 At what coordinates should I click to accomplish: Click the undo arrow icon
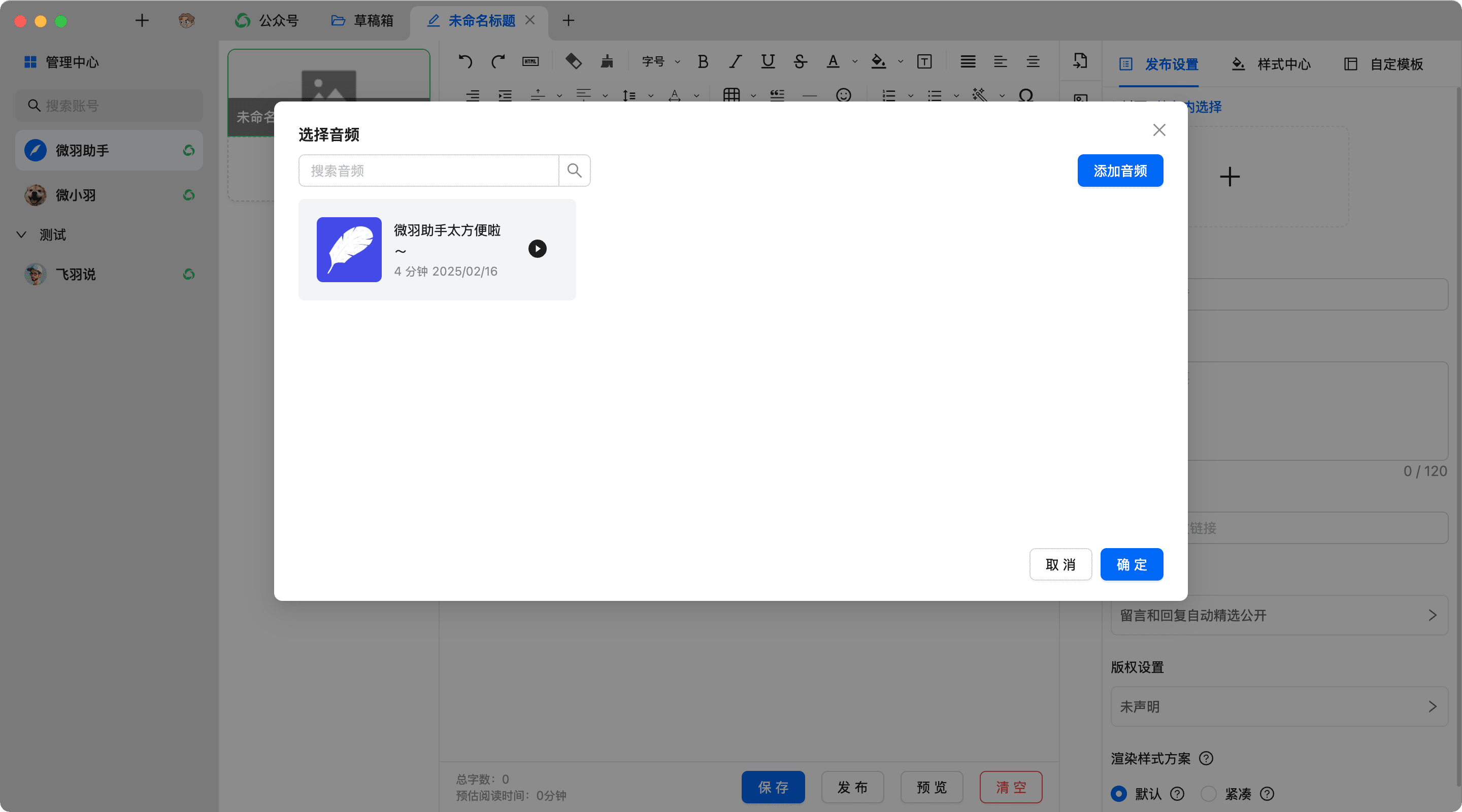pyautogui.click(x=465, y=61)
